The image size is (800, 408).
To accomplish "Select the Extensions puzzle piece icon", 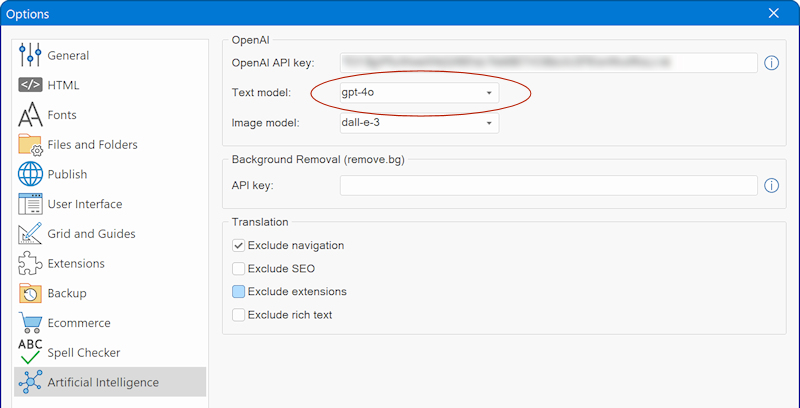I will click(x=30, y=263).
